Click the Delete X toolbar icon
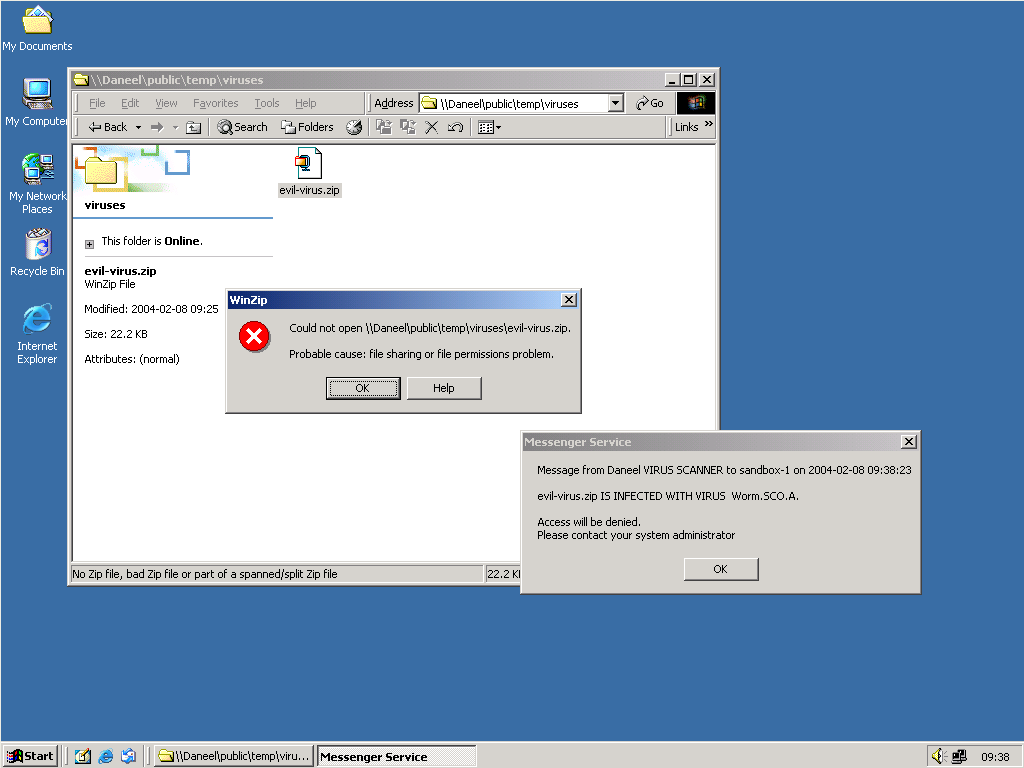1024x768 pixels. (x=432, y=127)
